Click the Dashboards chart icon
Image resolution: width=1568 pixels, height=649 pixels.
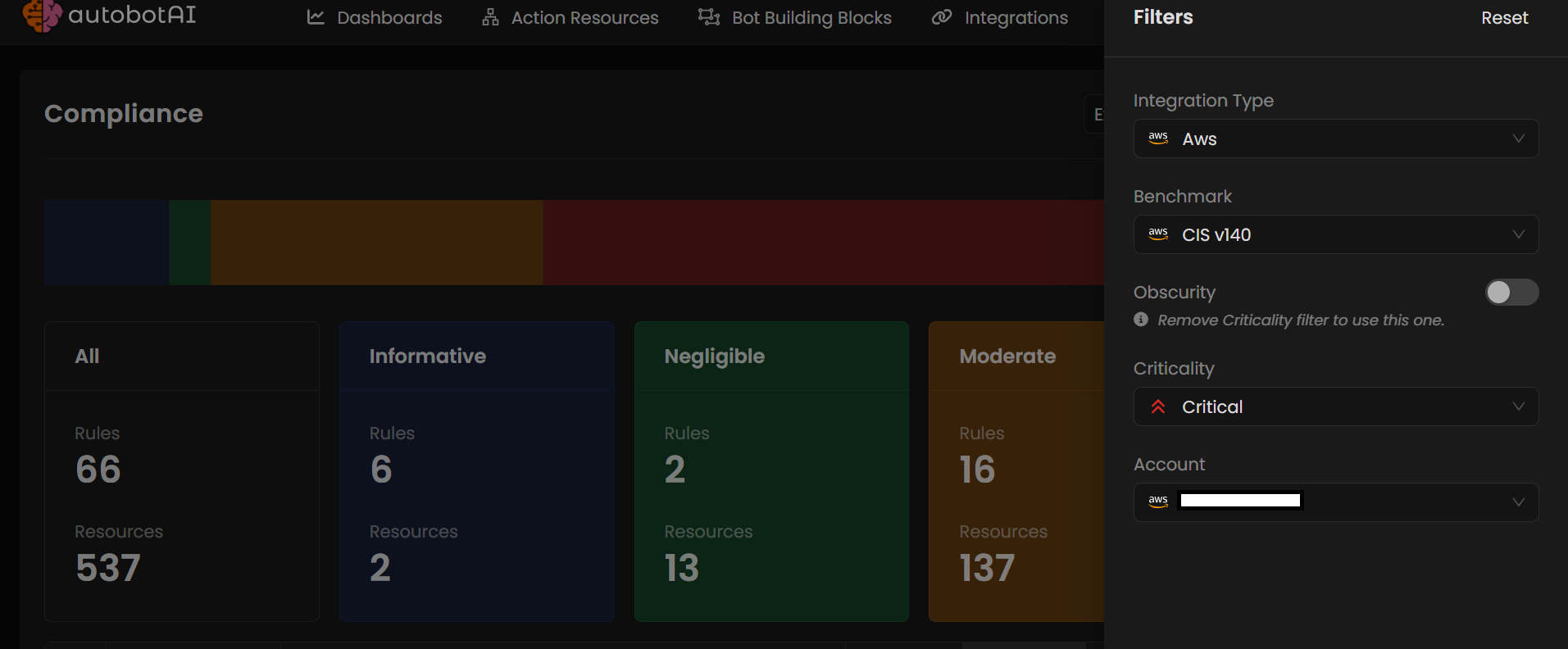(316, 17)
